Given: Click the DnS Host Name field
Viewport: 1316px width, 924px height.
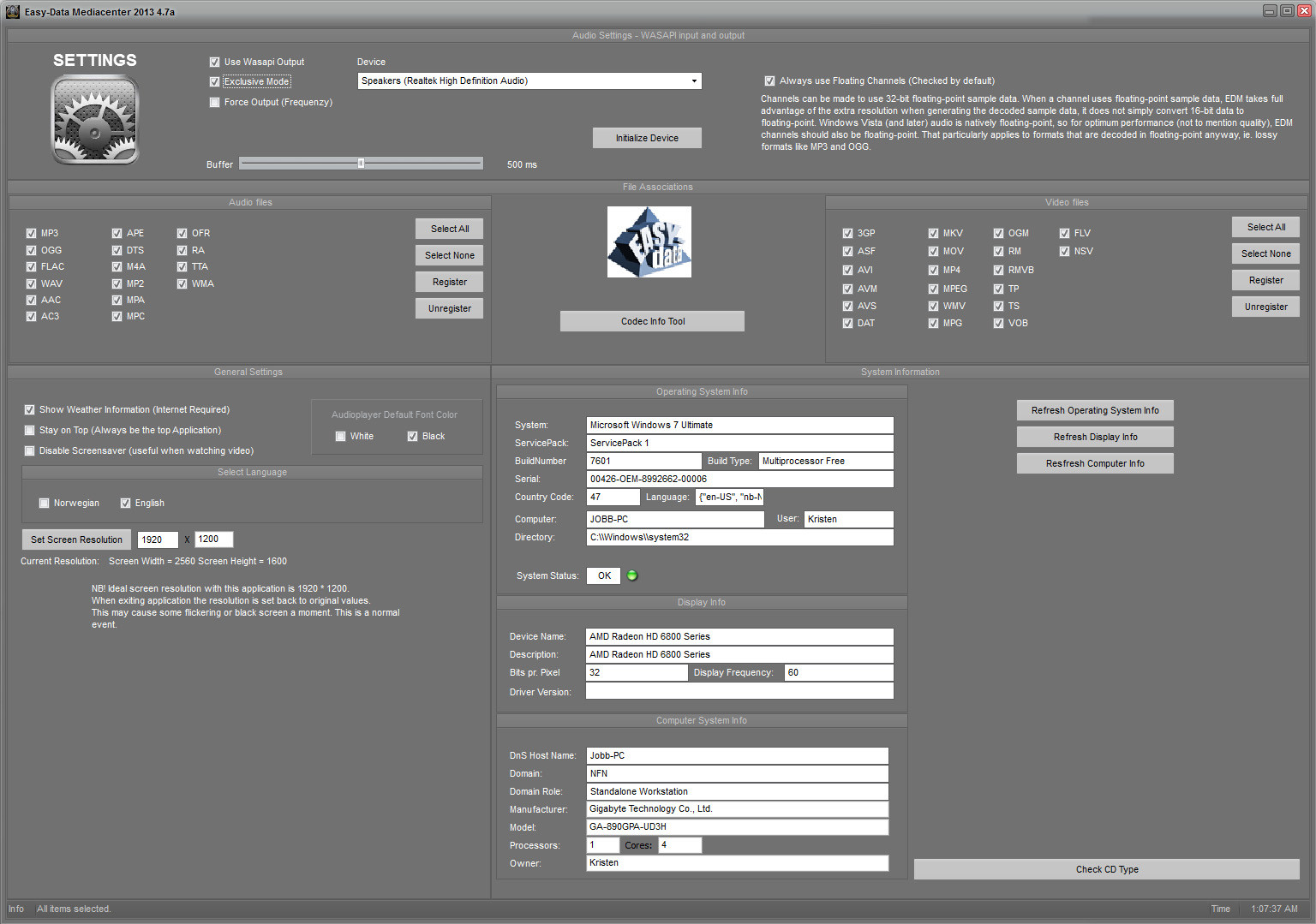Looking at the screenshot, I should (x=738, y=755).
